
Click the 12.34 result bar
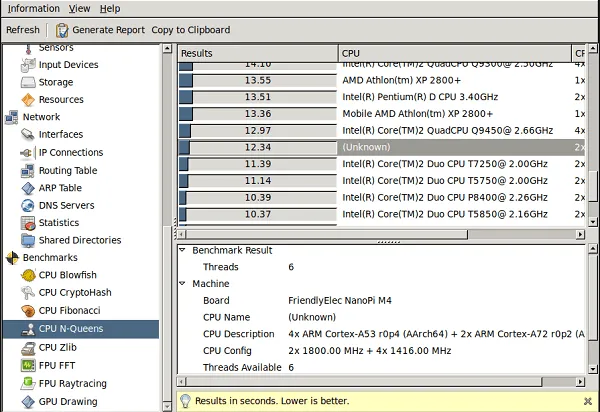tap(258, 148)
